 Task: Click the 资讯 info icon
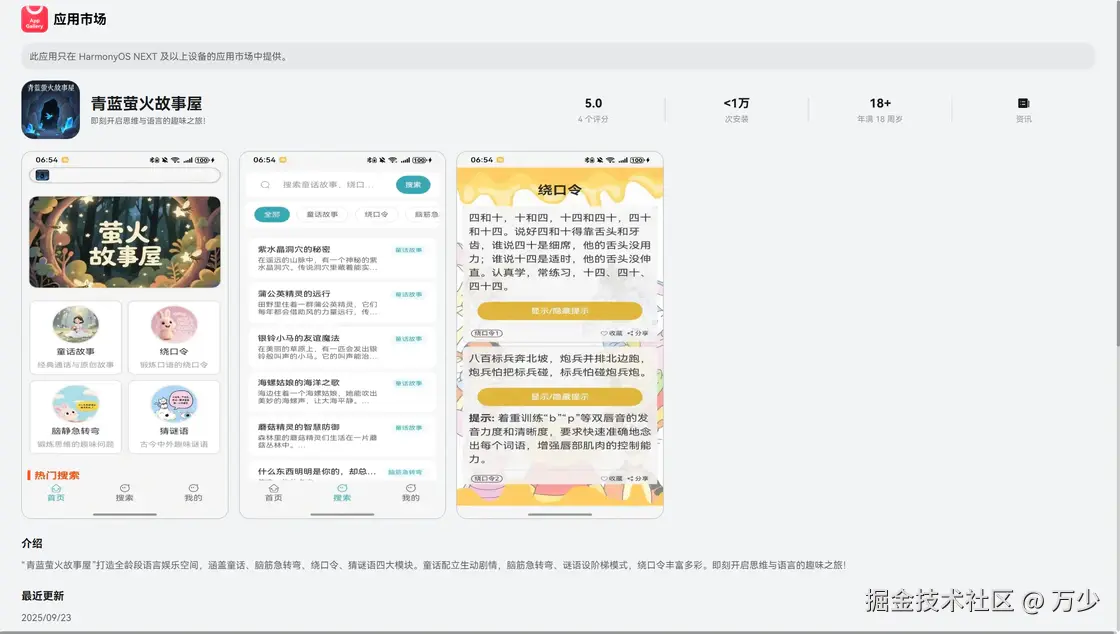[1024, 104]
